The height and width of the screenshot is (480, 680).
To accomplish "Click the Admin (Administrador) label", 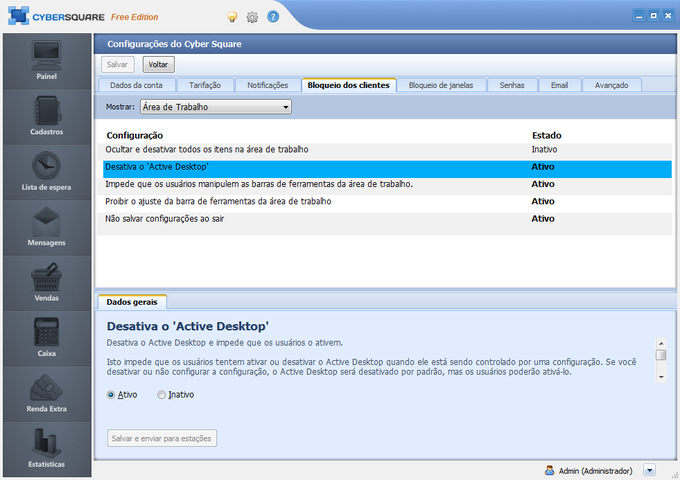I will click(595, 471).
